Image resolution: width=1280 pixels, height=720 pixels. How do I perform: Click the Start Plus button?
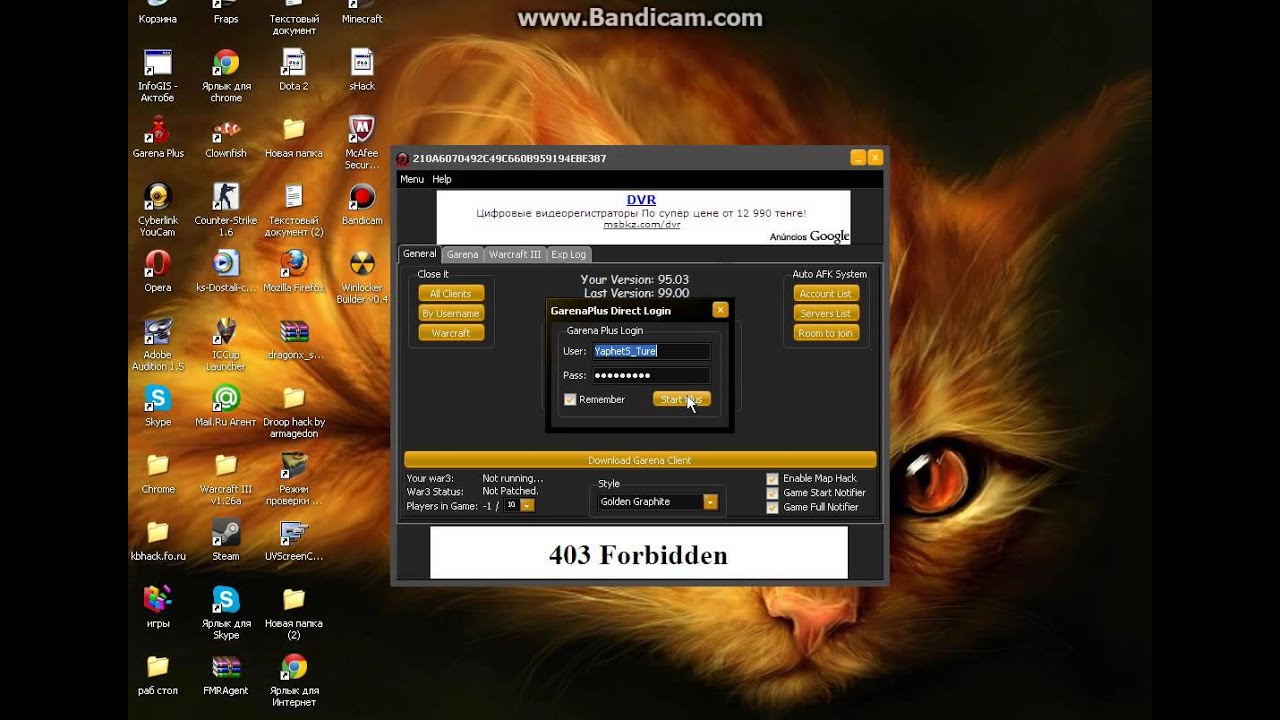pos(682,399)
